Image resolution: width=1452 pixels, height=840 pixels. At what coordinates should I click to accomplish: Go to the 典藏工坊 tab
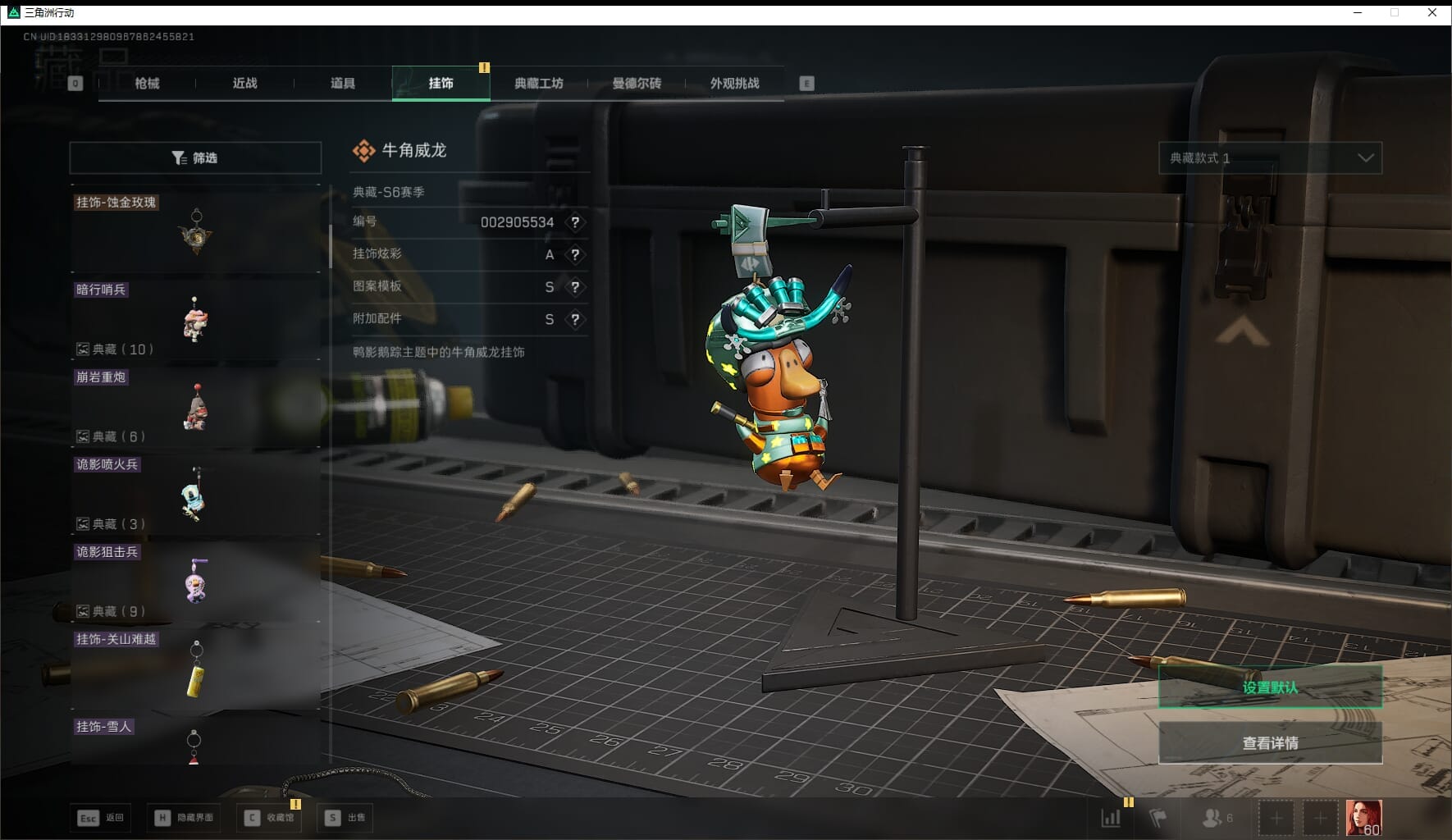[539, 83]
